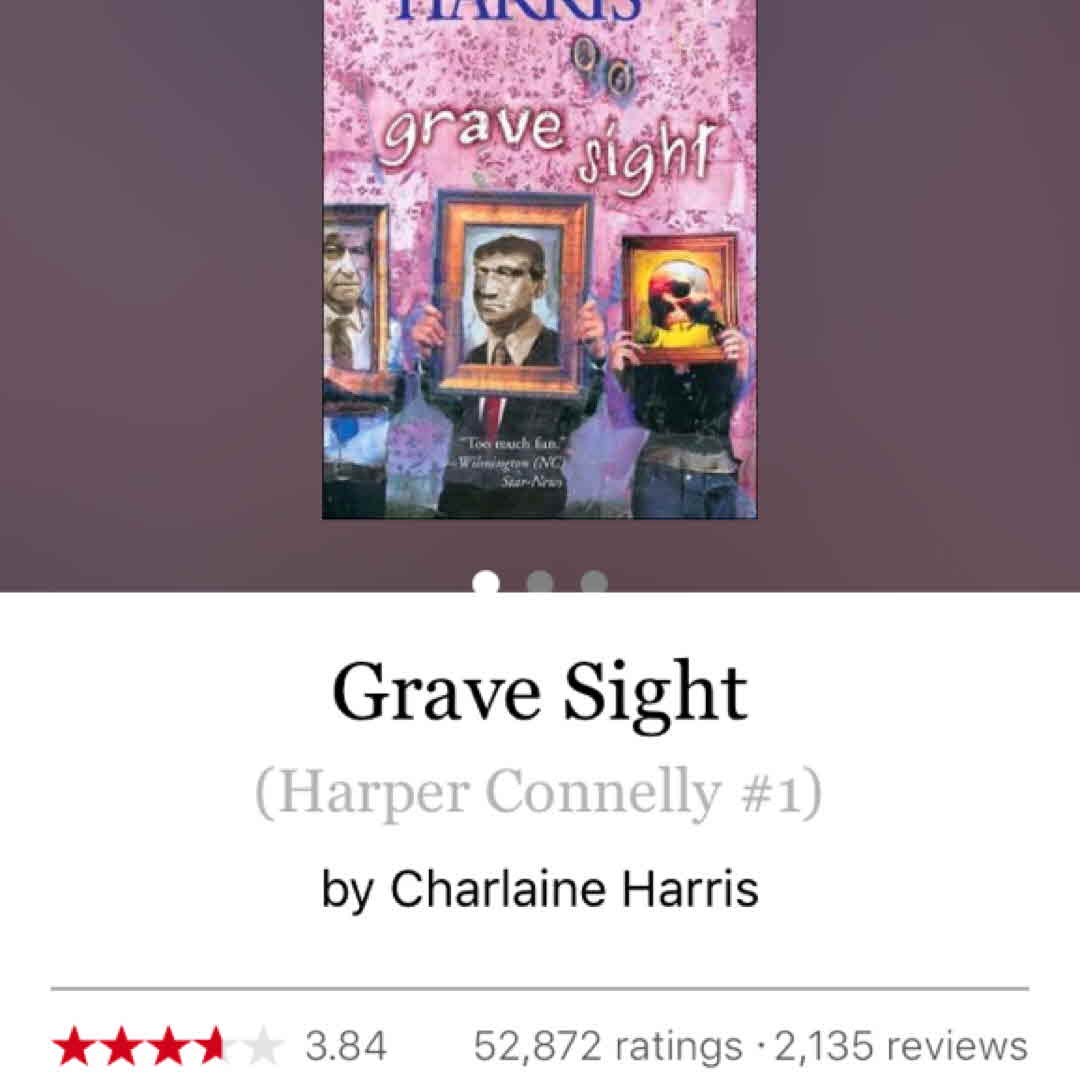Tap the skull painting on the cover
The image size is (1080, 1080).
click(679, 298)
